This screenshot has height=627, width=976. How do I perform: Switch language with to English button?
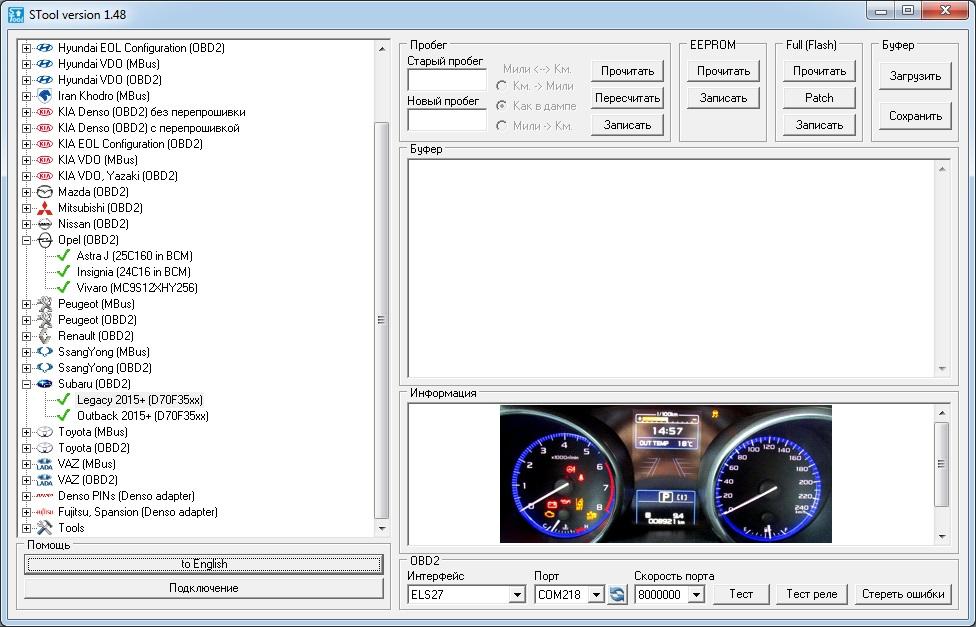204,564
